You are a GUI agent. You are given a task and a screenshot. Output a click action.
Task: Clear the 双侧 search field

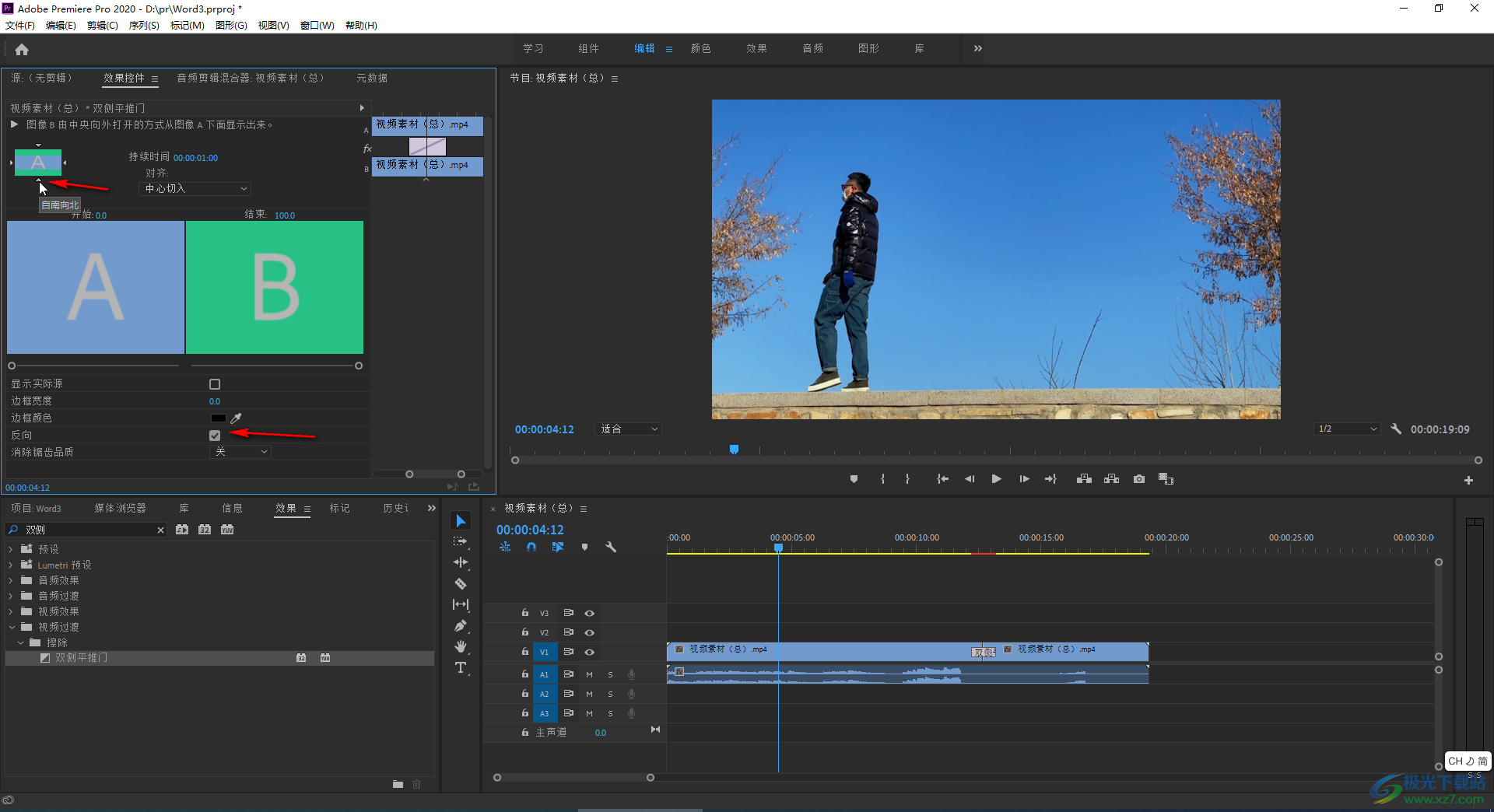pos(161,530)
